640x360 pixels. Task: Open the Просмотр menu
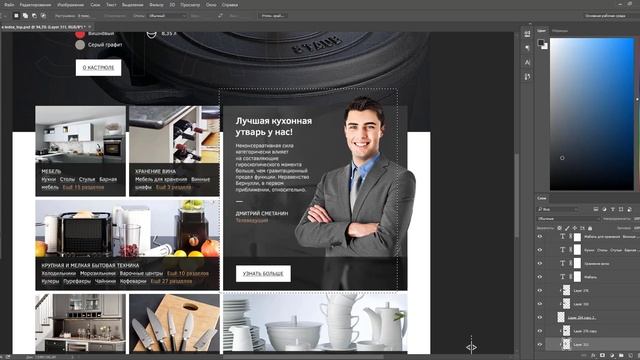[x=190, y=5]
